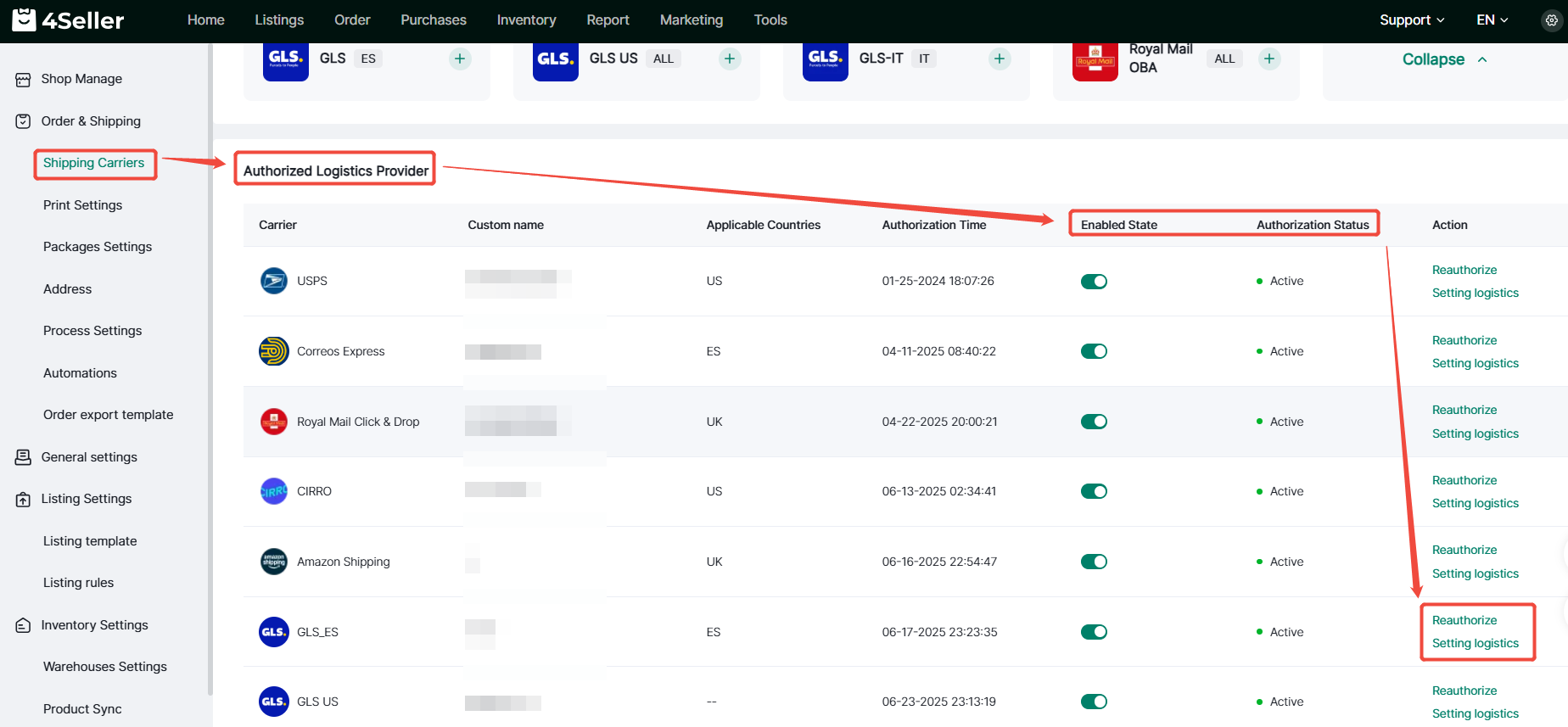Add the GLS US carrier with plus icon

click(730, 59)
